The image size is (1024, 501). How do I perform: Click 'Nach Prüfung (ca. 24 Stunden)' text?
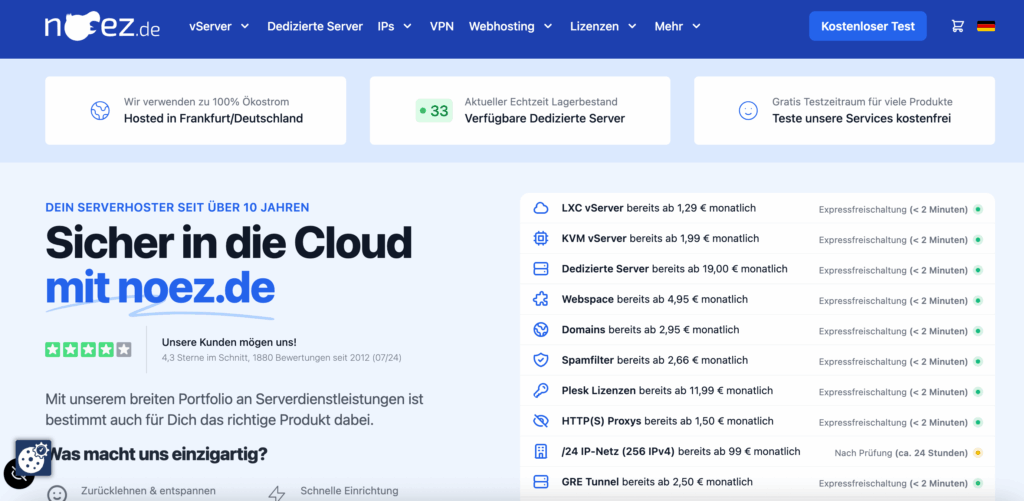[x=901, y=453]
